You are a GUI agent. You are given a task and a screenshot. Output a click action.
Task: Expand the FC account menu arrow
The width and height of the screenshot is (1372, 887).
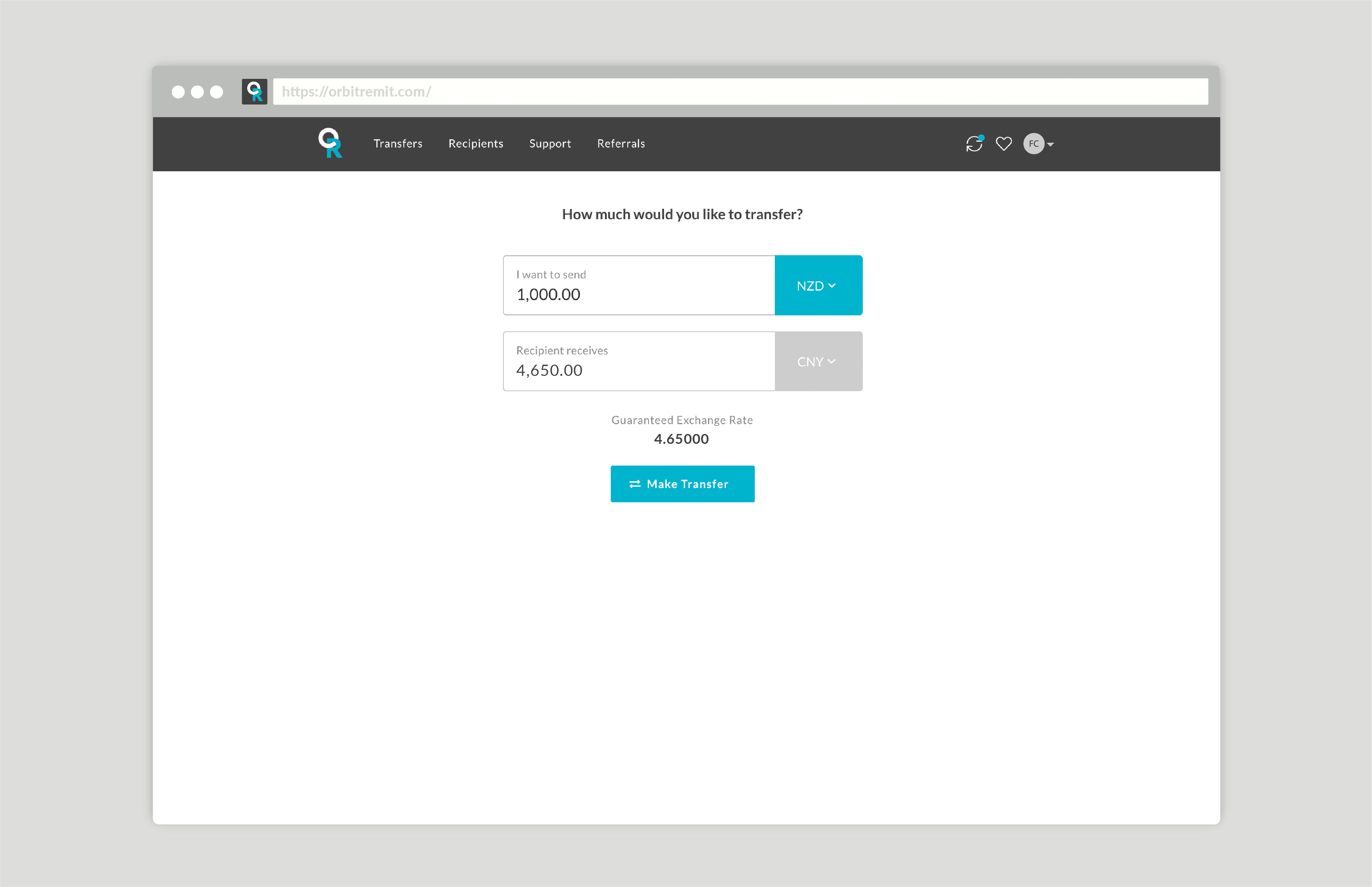pyautogui.click(x=1051, y=144)
